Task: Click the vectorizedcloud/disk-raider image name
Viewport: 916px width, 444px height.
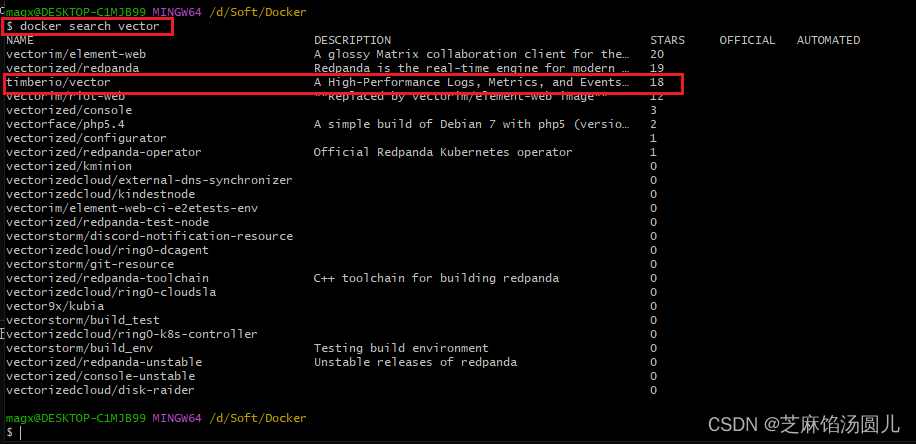Action: [100, 391]
